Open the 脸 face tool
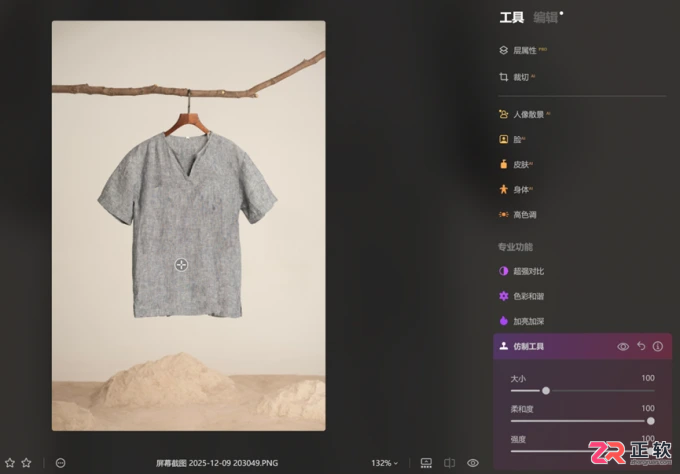The height and width of the screenshot is (474, 680). coord(512,140)
